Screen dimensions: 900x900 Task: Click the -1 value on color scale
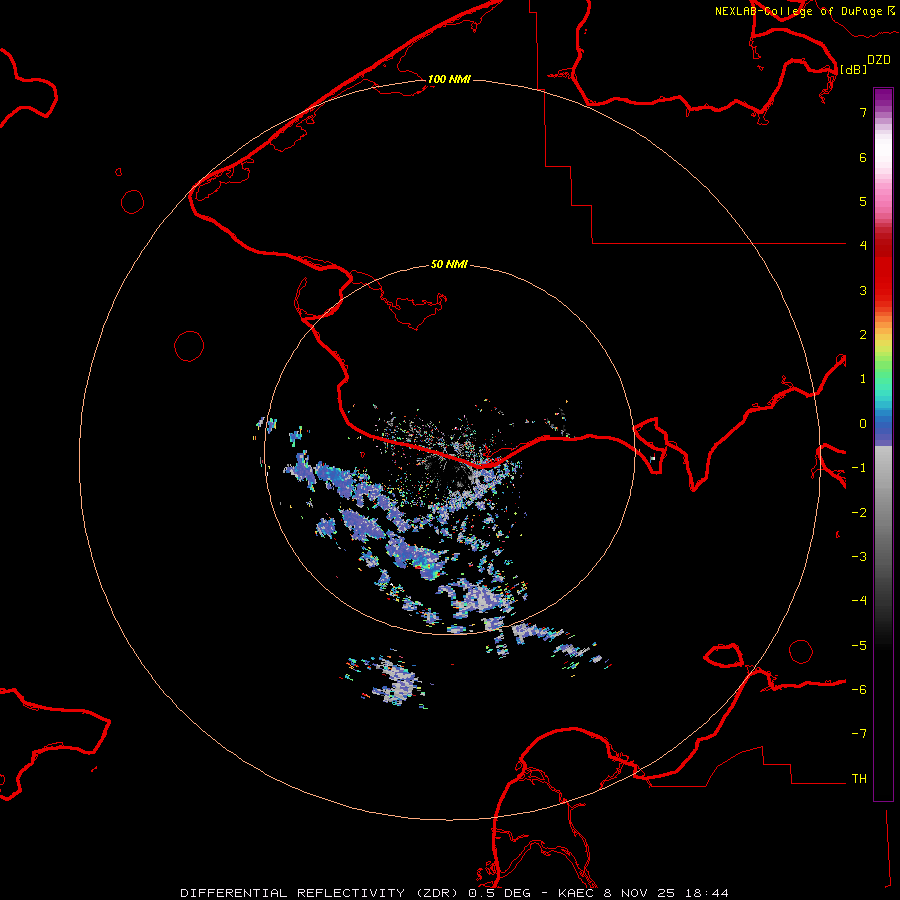(x=859, y=468)
